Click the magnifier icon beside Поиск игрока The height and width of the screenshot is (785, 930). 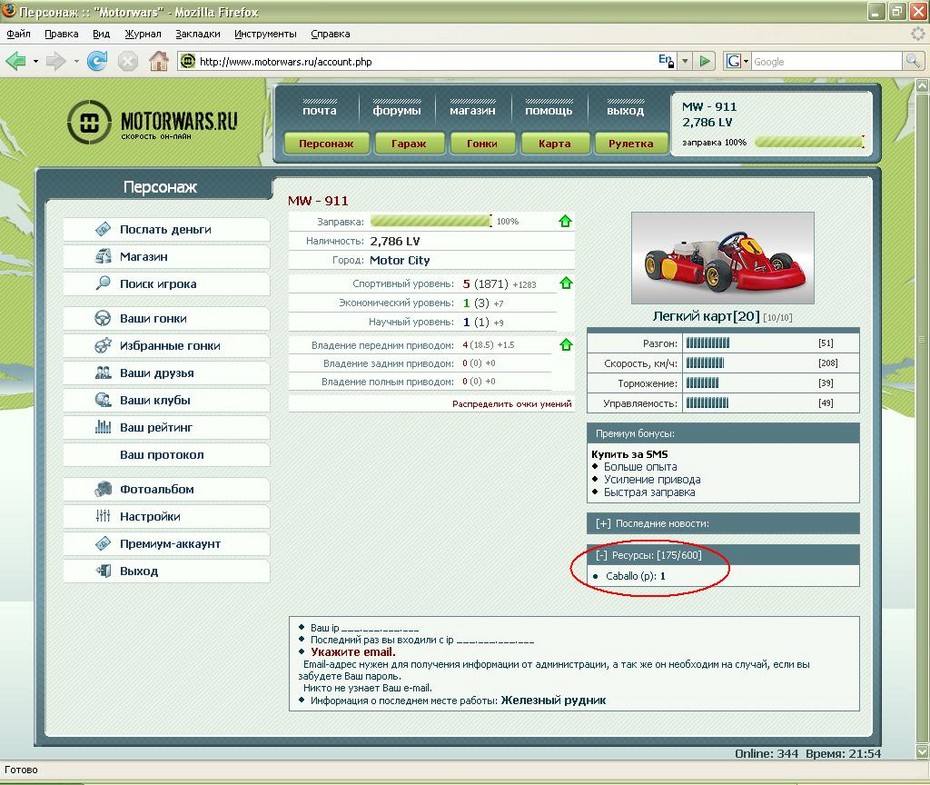tap(103, 283)
